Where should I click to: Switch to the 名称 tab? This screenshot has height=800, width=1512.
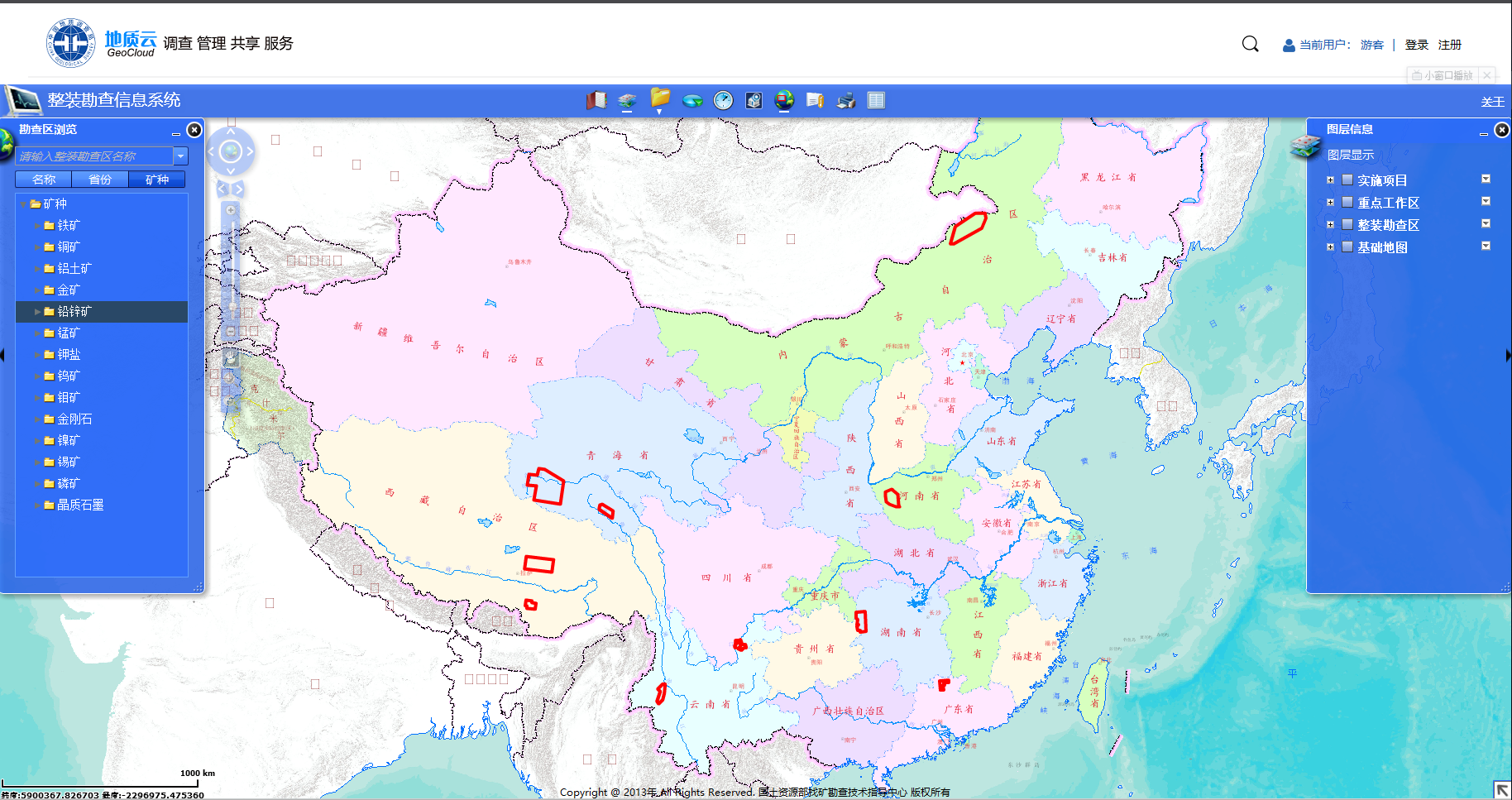[x=44, y=180]
